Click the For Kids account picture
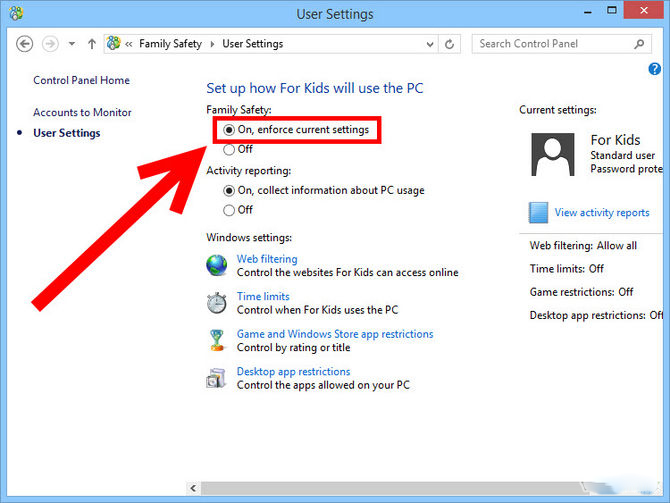 (x=552, y=154)
